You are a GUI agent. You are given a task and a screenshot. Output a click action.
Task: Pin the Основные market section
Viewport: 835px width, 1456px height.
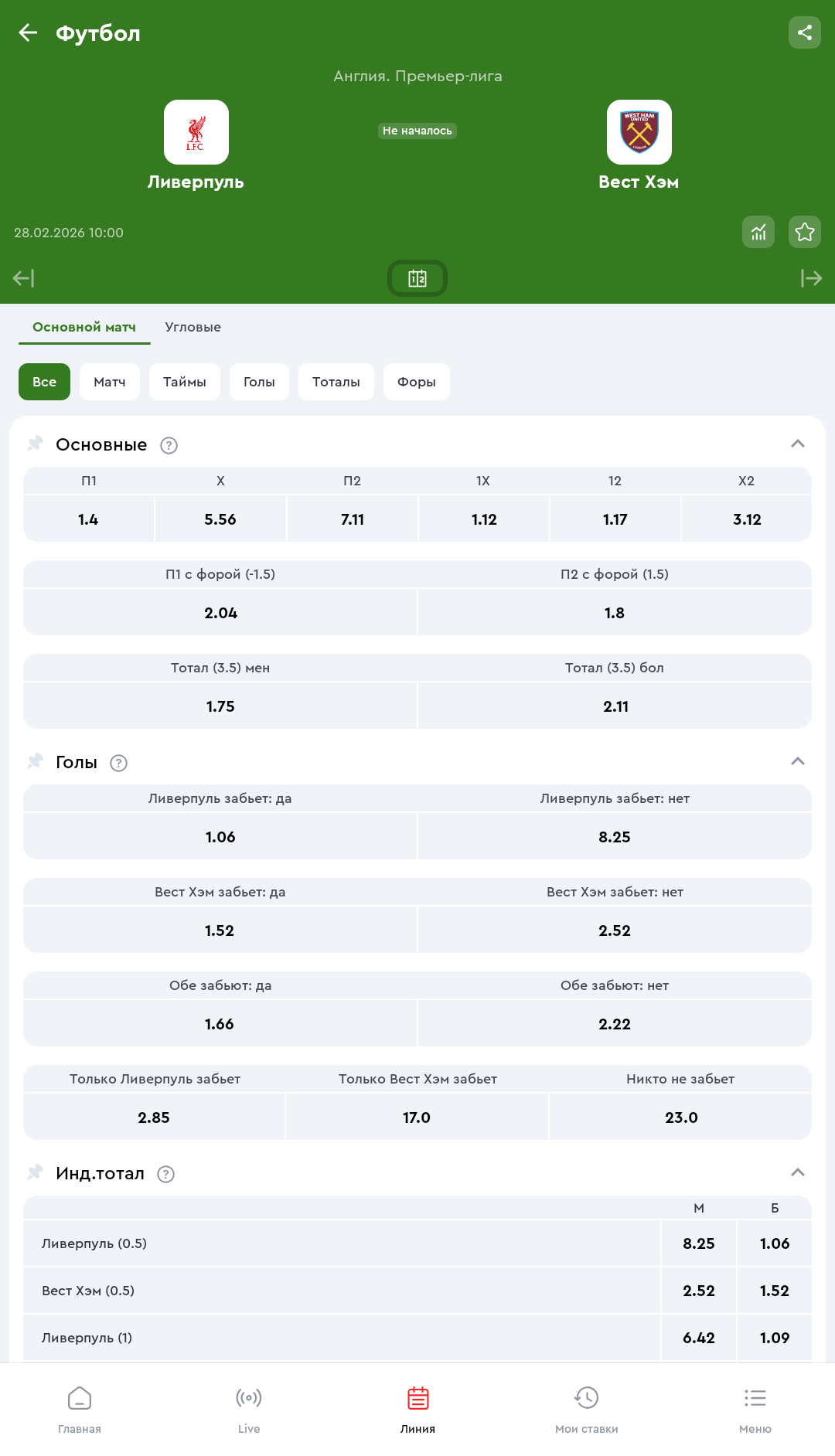(x=35, y=444)
